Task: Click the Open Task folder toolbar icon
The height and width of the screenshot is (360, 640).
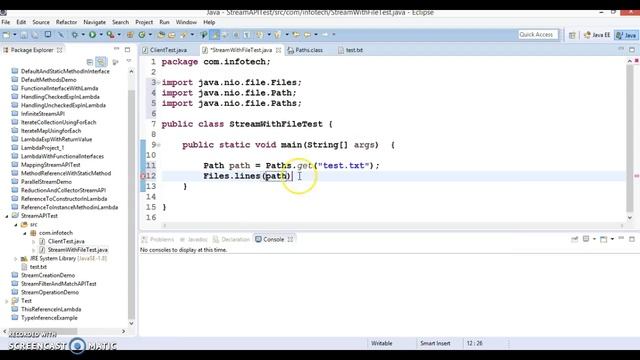Action: coord(172,35)
